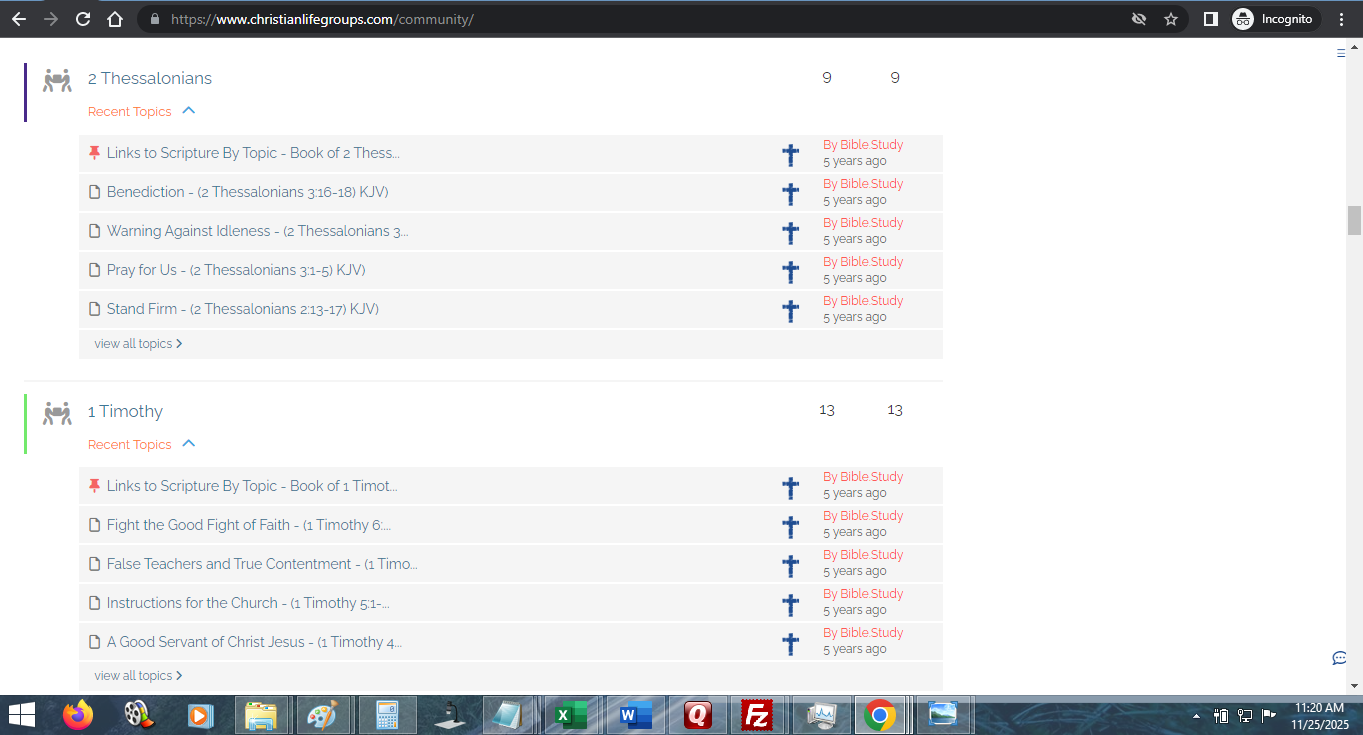
Task: Show hidden system tray icons arrow
Action: point(1196,715)
